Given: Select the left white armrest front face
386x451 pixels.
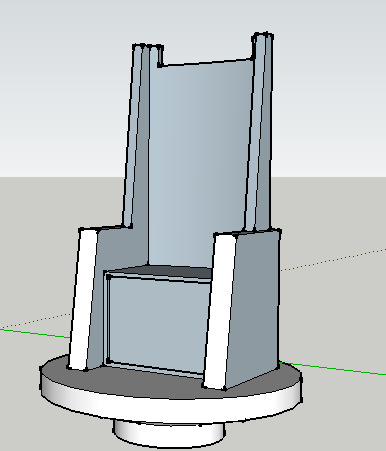Looking at the screenshot, I should tap(83, 299).
